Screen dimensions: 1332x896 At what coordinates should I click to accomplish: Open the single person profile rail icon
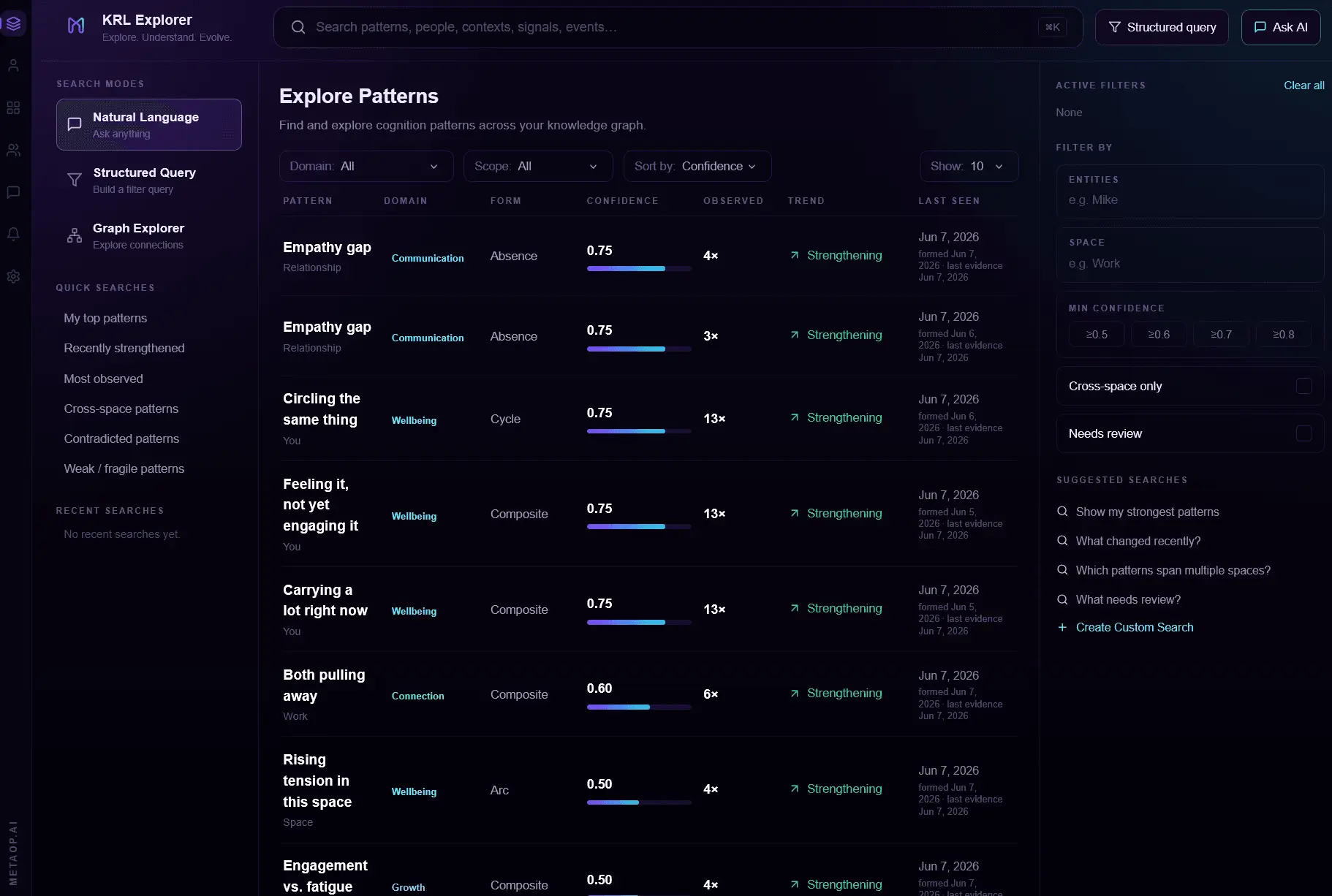(x=13, y=65)
